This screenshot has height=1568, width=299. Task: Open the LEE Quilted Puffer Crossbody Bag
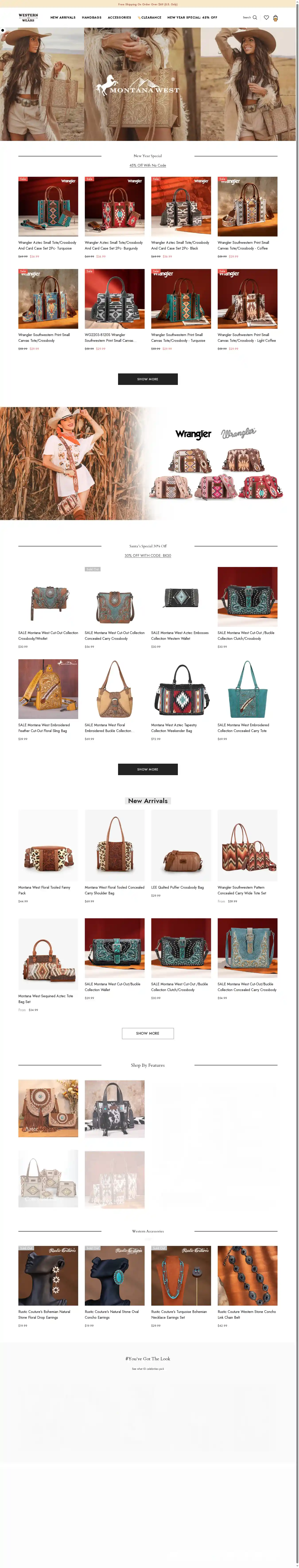coord(181,845)
